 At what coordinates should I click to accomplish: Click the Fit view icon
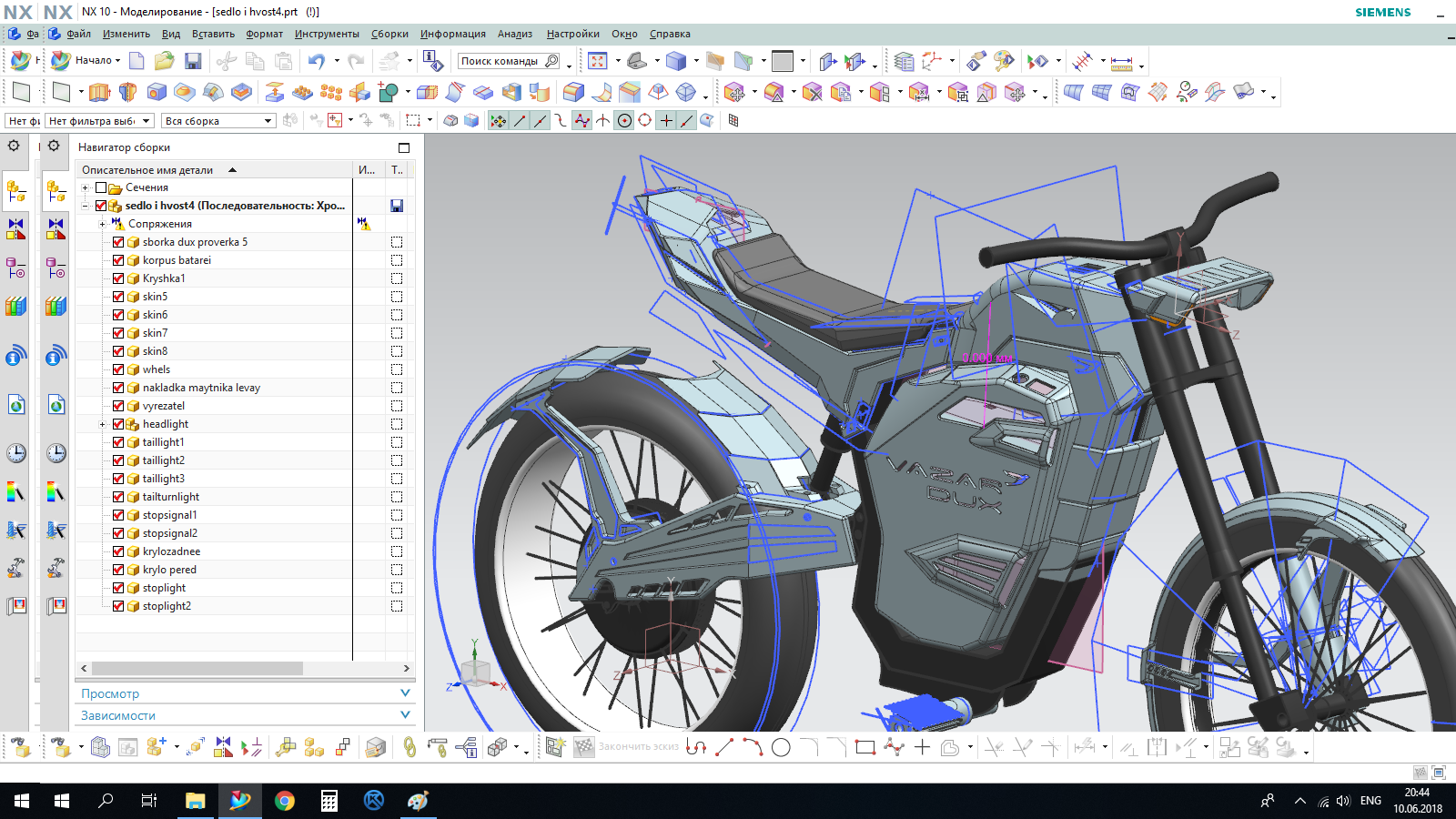coord(597,61)
